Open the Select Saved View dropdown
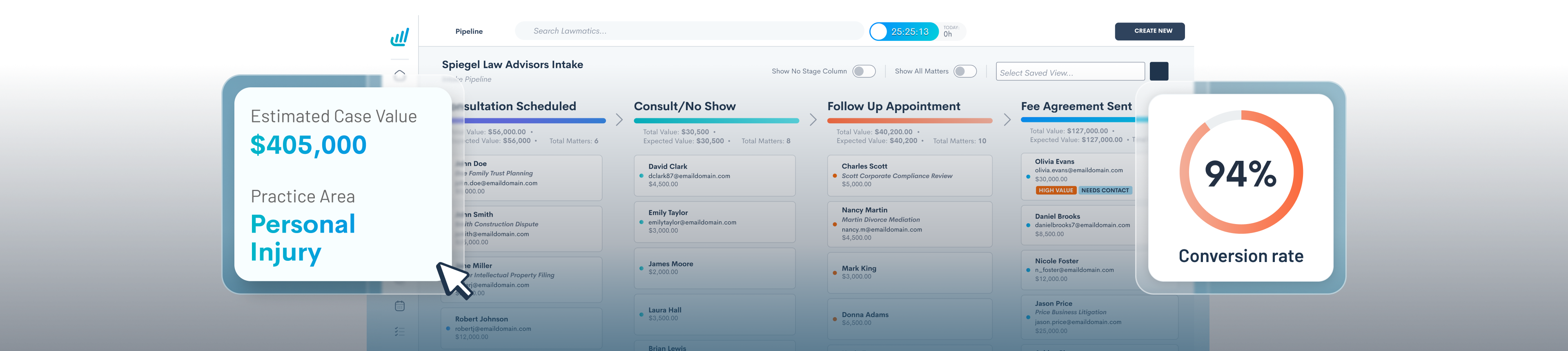The width and height of the screenshot is (1568, 351). click(x=1070, y=72)
